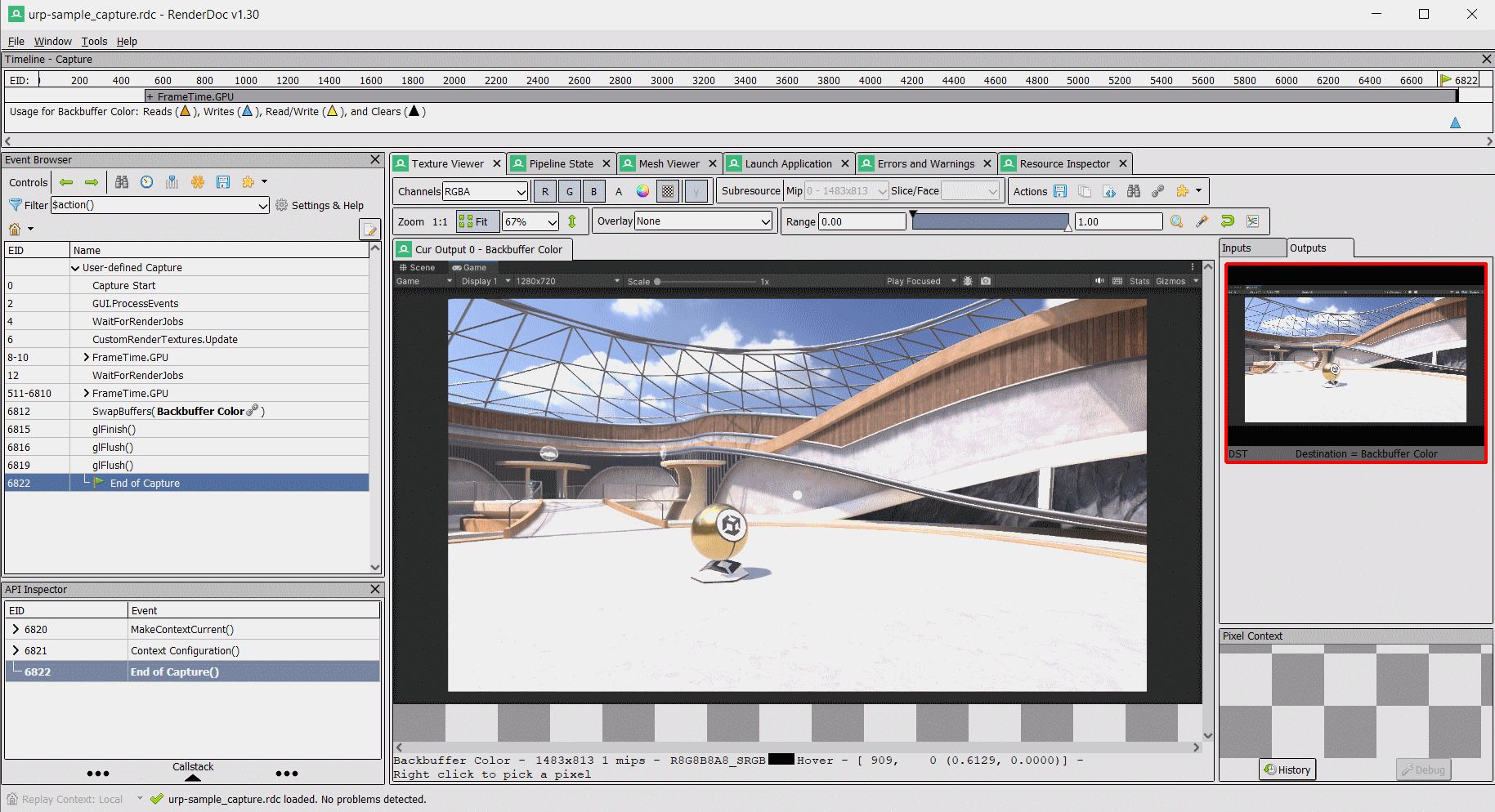Open the timeline clock icon in Event Browser controls
1495x812 pixels.
tap(146, 181)
